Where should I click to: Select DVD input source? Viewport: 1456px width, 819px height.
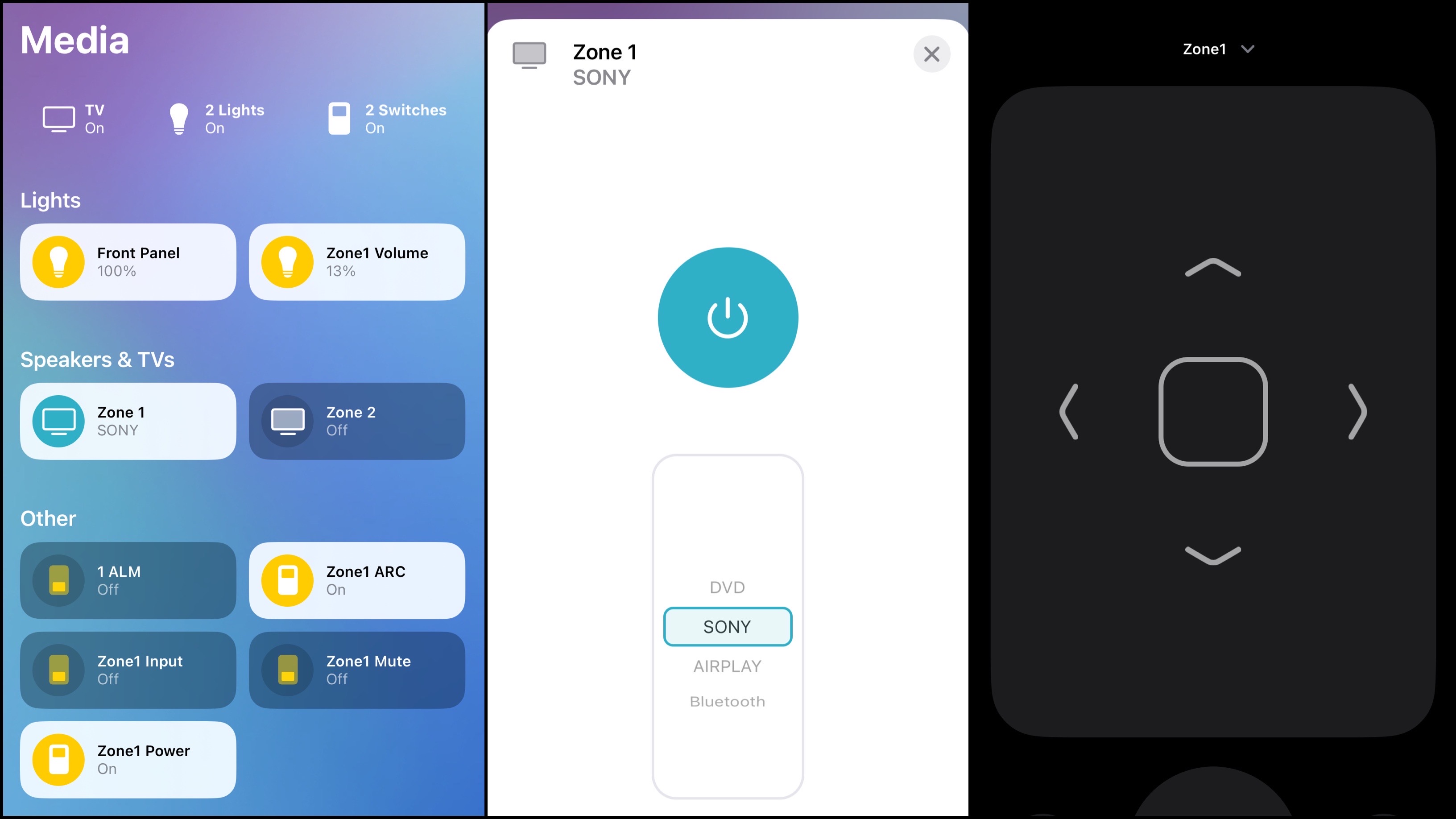point(727,587)
